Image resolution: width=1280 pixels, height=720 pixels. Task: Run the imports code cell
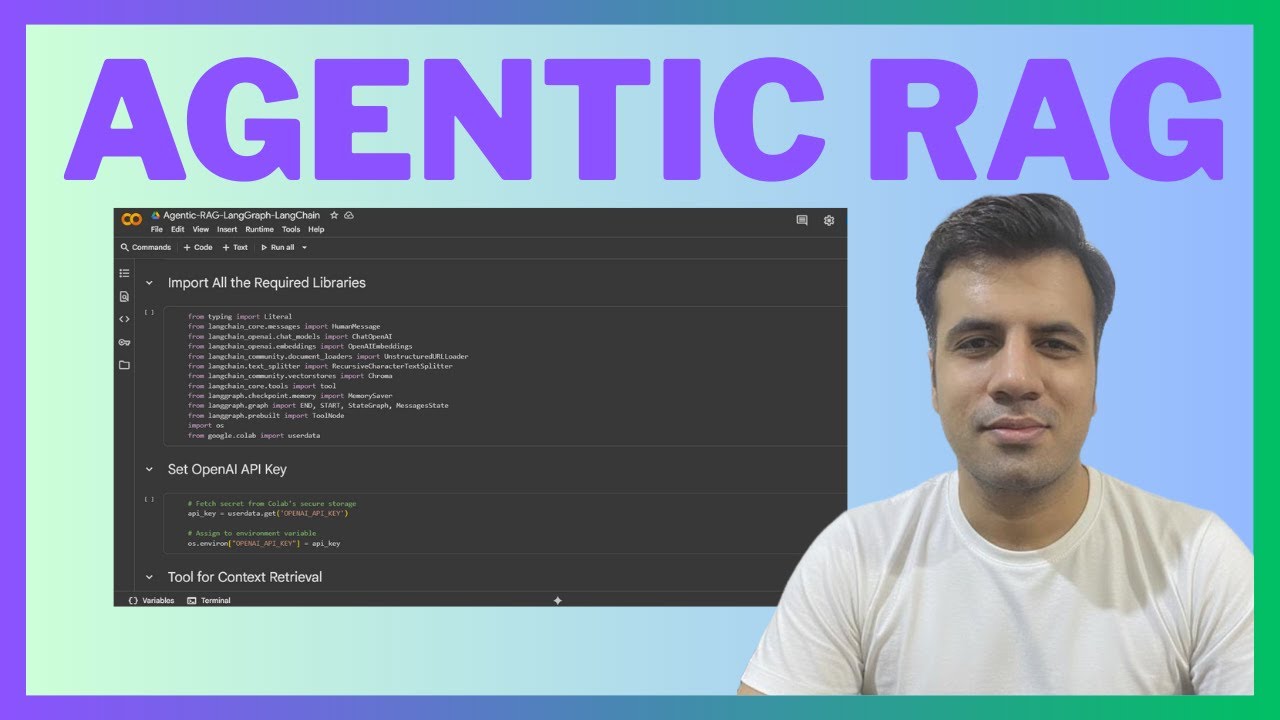pyautogui.click(x=149, y=313)
